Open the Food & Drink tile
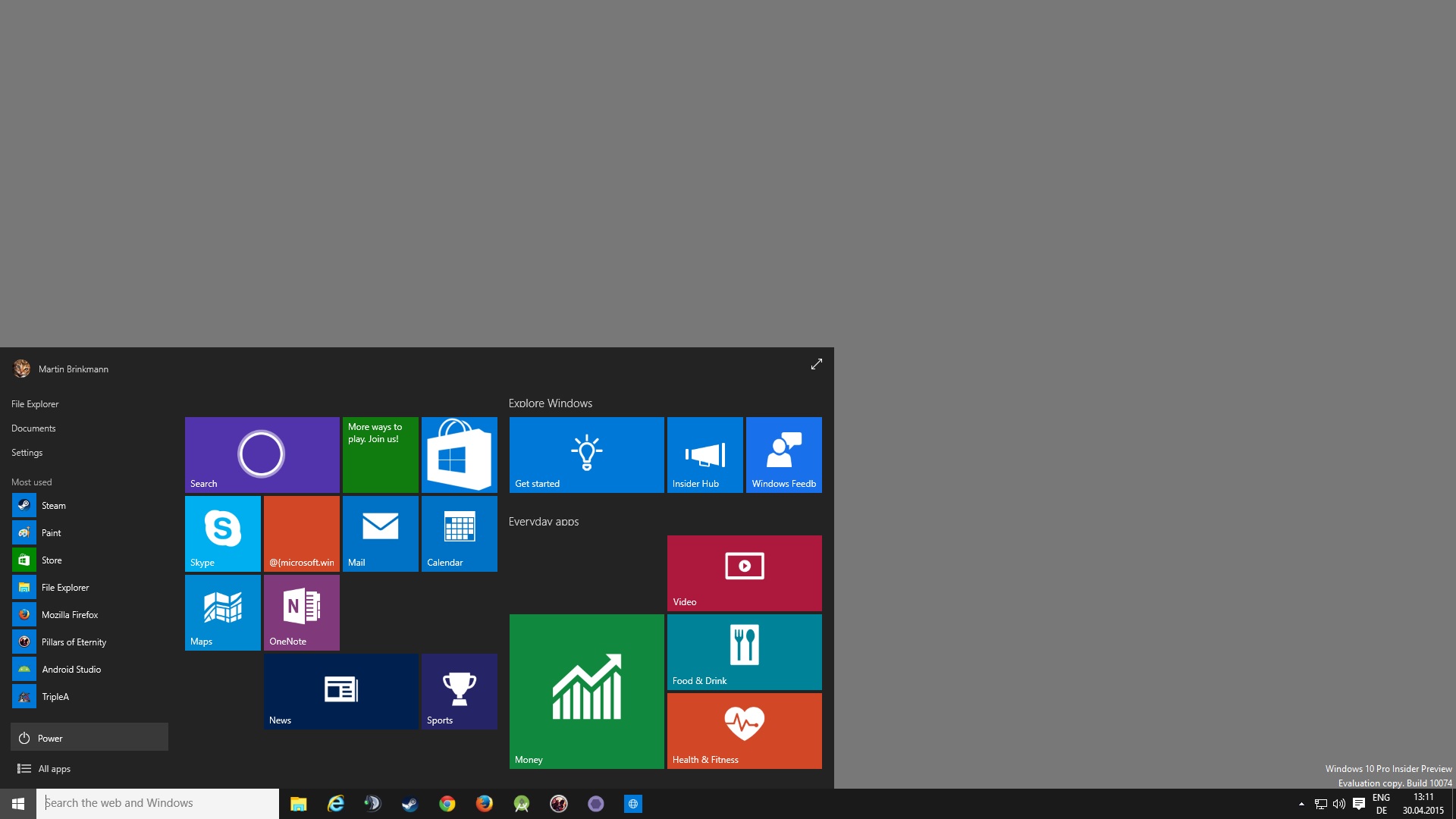Image resolution: width=1456 pixels, height=819 pixels. 744,651
